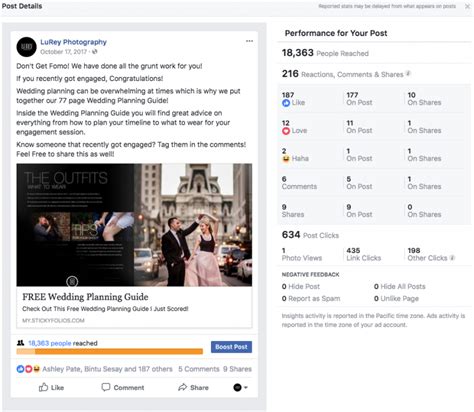Click Ashley Pate, Bintu Sesay and 187 others

click(x=107, y=369)
